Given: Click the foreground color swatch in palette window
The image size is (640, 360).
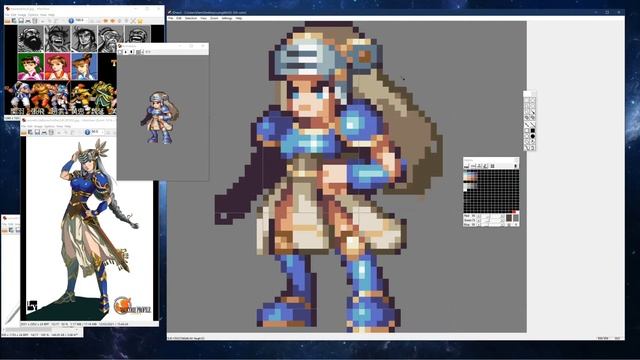Looking at the screenshot, I should 509,218.
